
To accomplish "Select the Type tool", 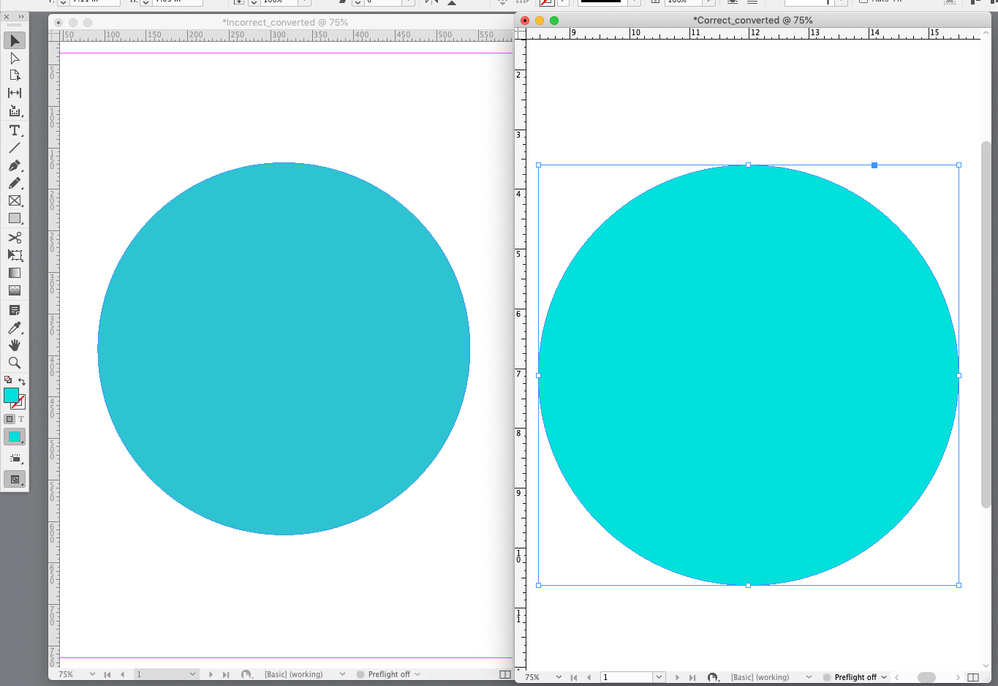I will [15, 130].
